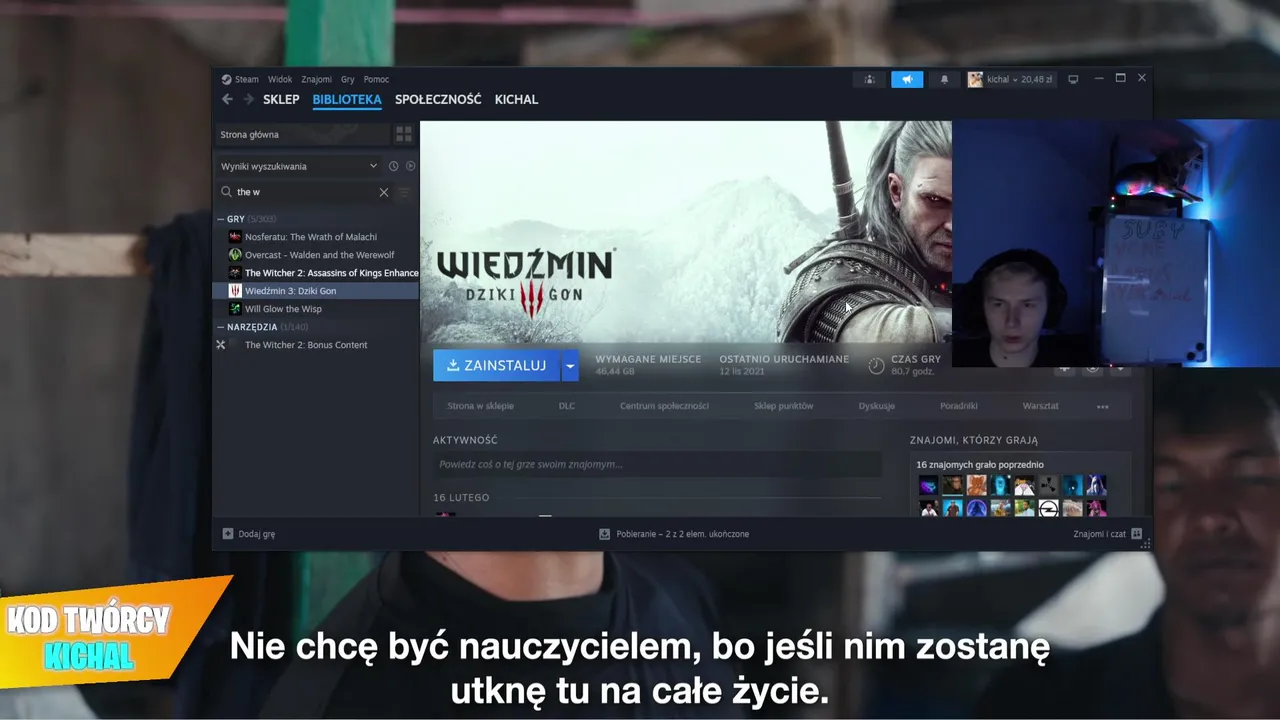
Task: Click the Steam logo menu
Action: pos(240,79)
